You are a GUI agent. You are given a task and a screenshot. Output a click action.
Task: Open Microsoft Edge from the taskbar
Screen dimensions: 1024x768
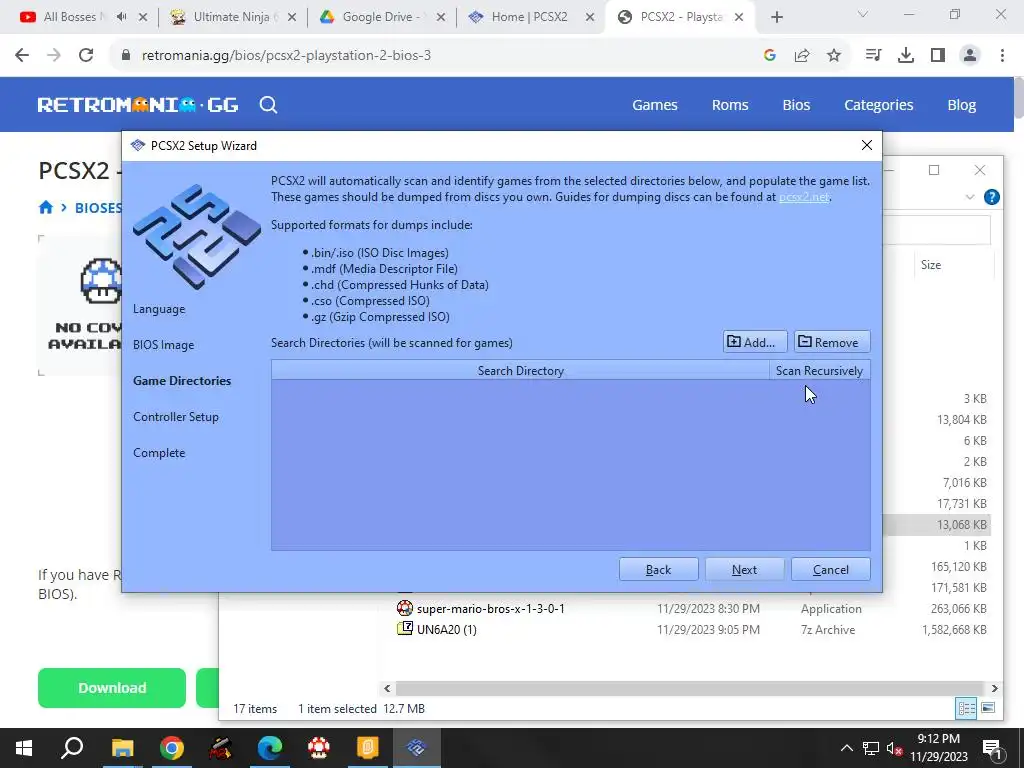point(269,748)
